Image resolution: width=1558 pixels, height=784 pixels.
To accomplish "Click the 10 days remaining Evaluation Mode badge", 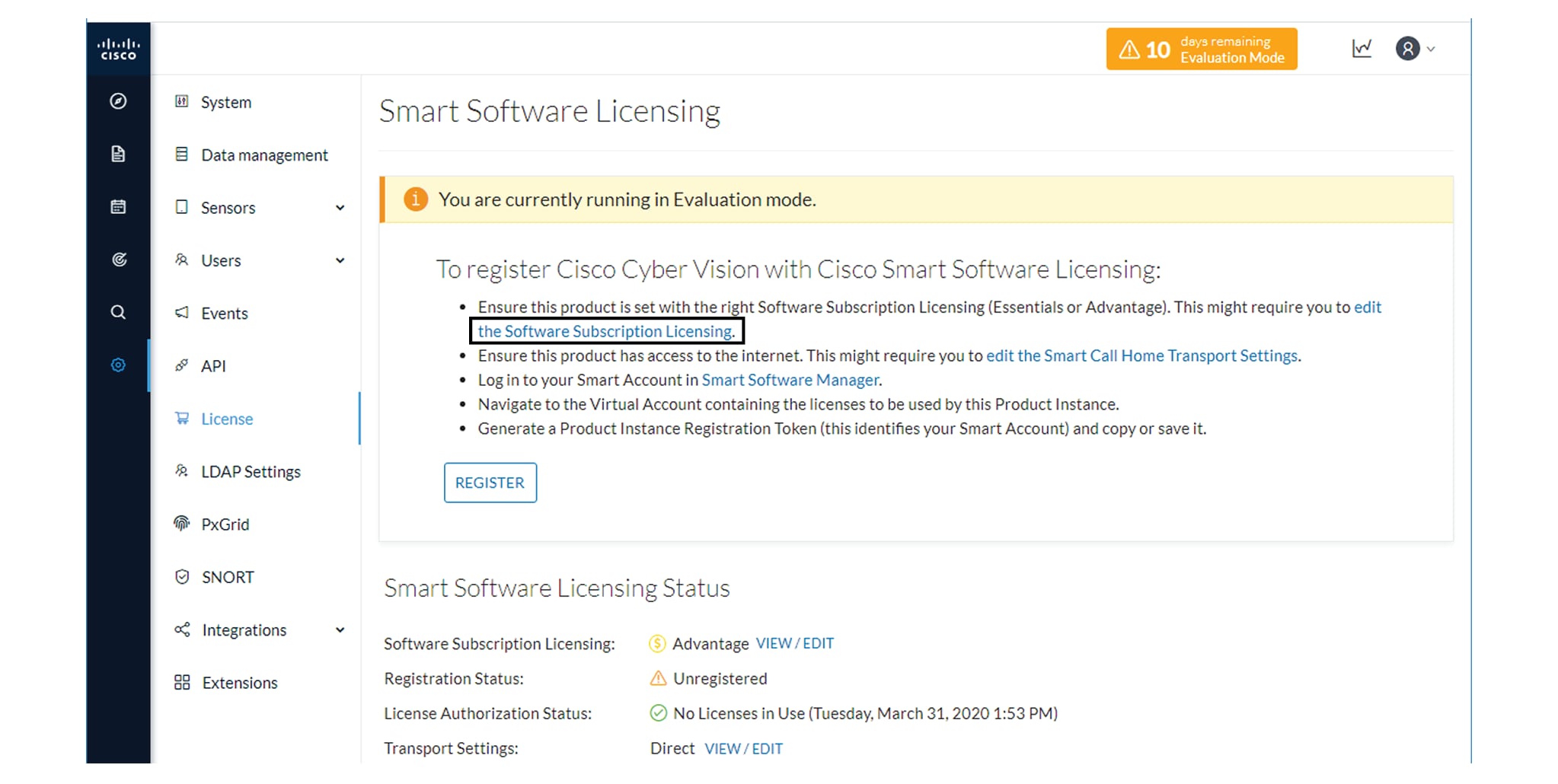I will point(1202,49).
